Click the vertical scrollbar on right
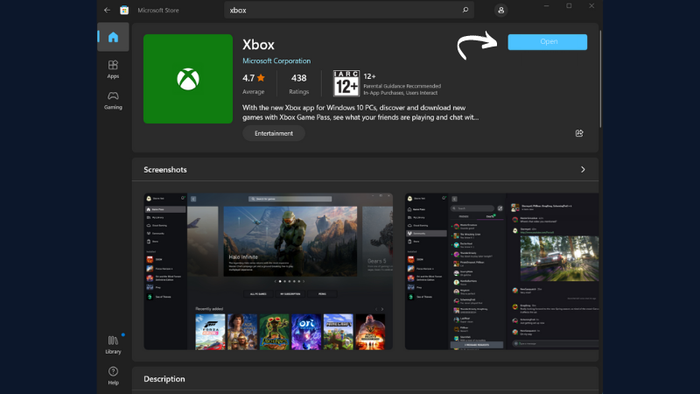The height and width of the screenshot is (394, 700). click(x=600, y=79)
